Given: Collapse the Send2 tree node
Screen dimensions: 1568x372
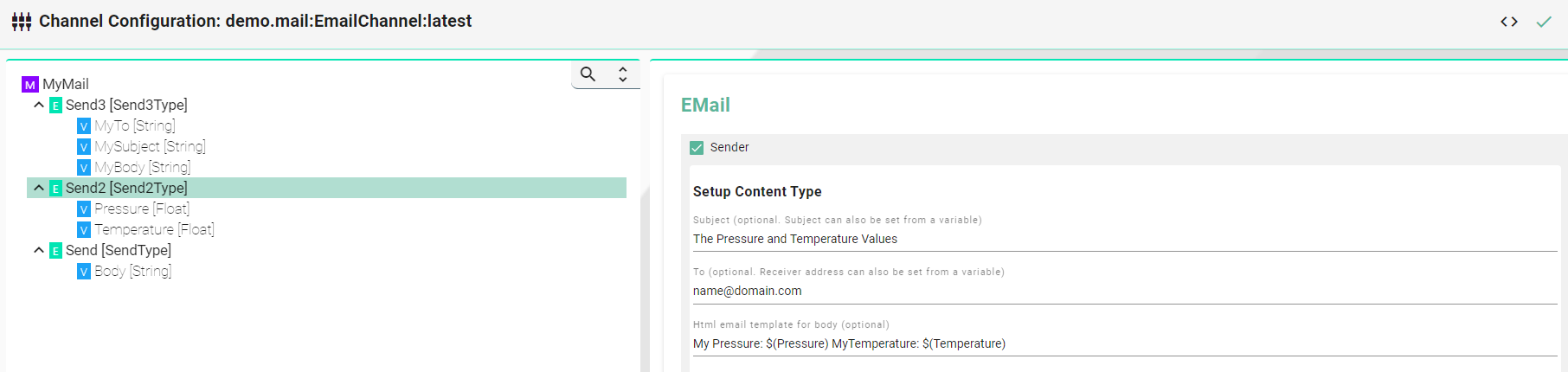Looking at the screenshot, I should coord(39,188).
